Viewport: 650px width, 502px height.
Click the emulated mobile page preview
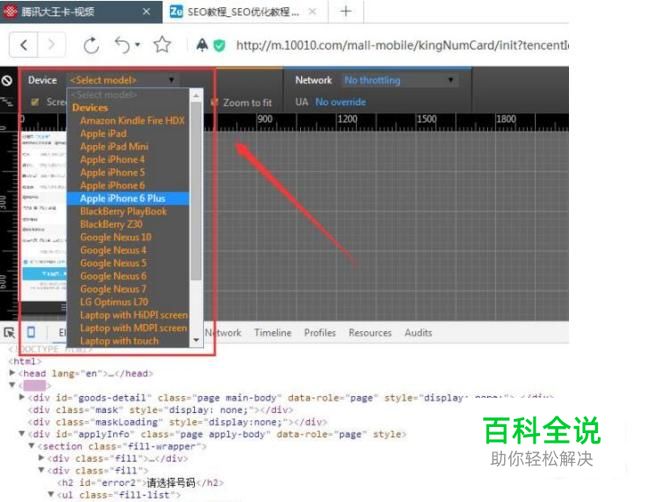(44, 216)
